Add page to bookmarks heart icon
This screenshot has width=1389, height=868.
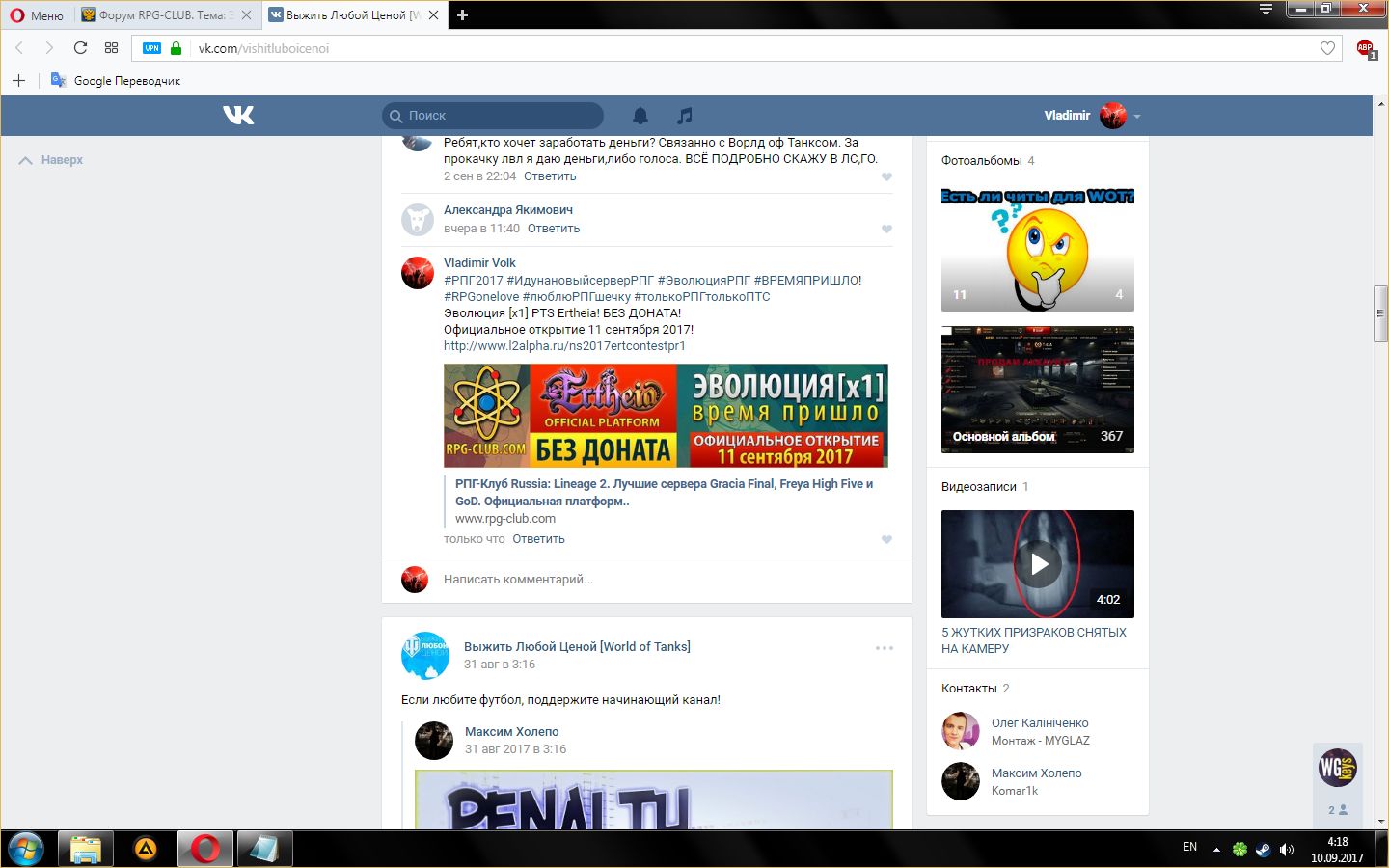click(x=1327, y=48)
